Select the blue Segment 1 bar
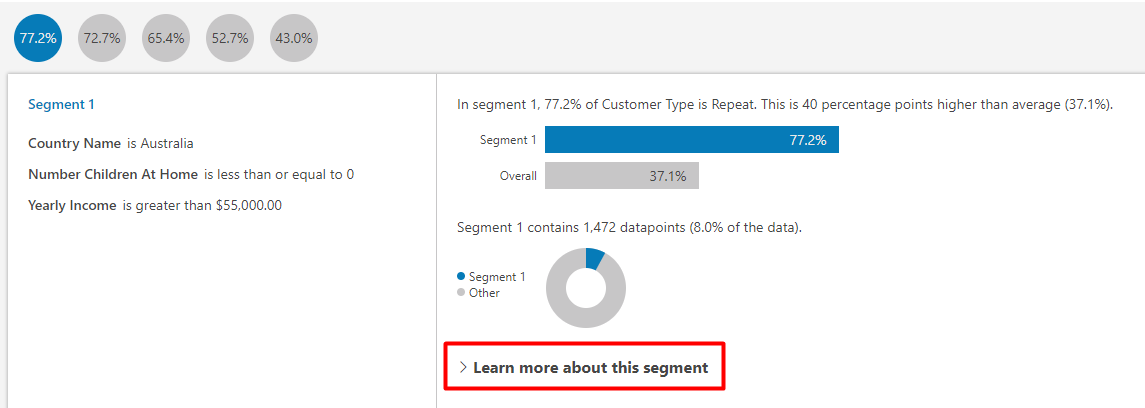The width and height of the screenshot is (1145, 408). 692,139
